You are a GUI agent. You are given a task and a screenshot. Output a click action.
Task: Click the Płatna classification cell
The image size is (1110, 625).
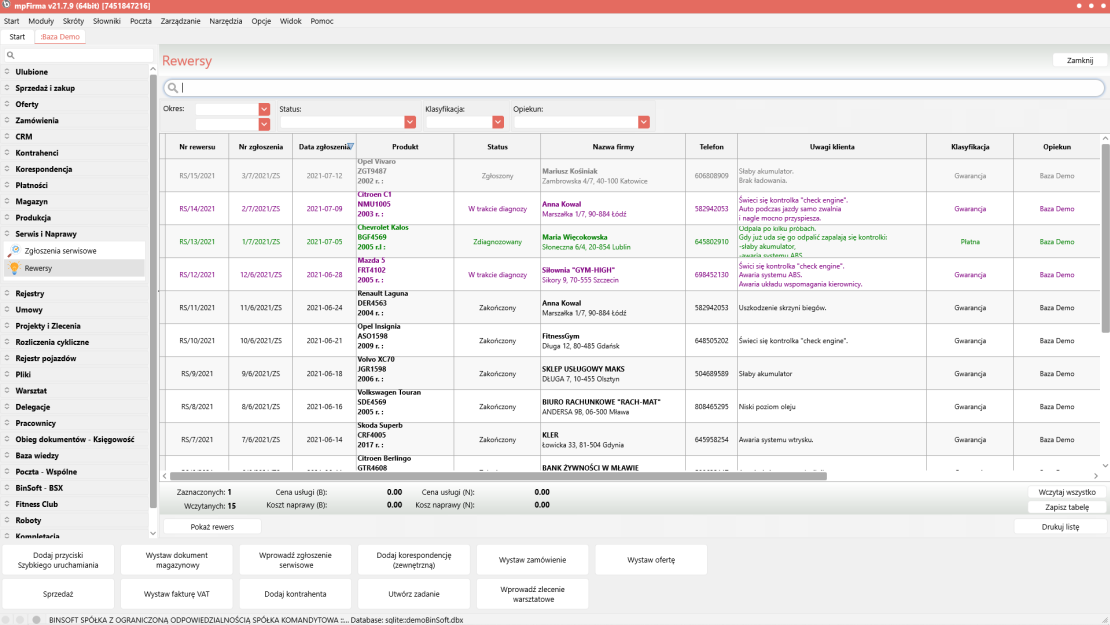[970, 241]
